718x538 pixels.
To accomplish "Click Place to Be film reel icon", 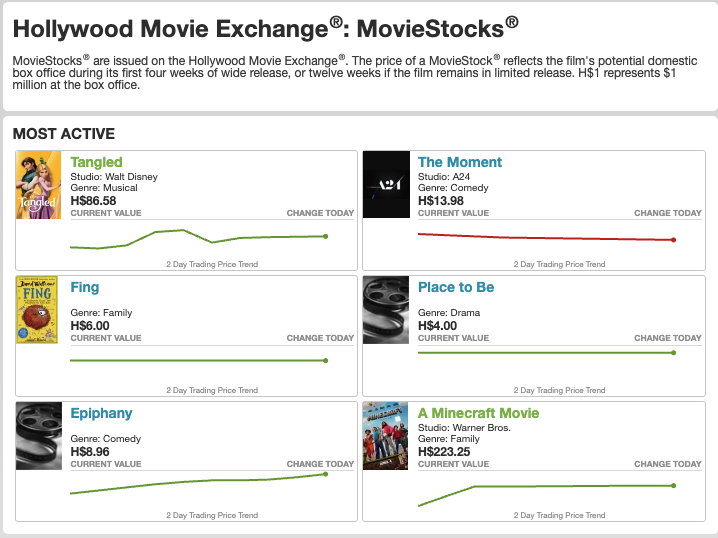I will [386, 311].
